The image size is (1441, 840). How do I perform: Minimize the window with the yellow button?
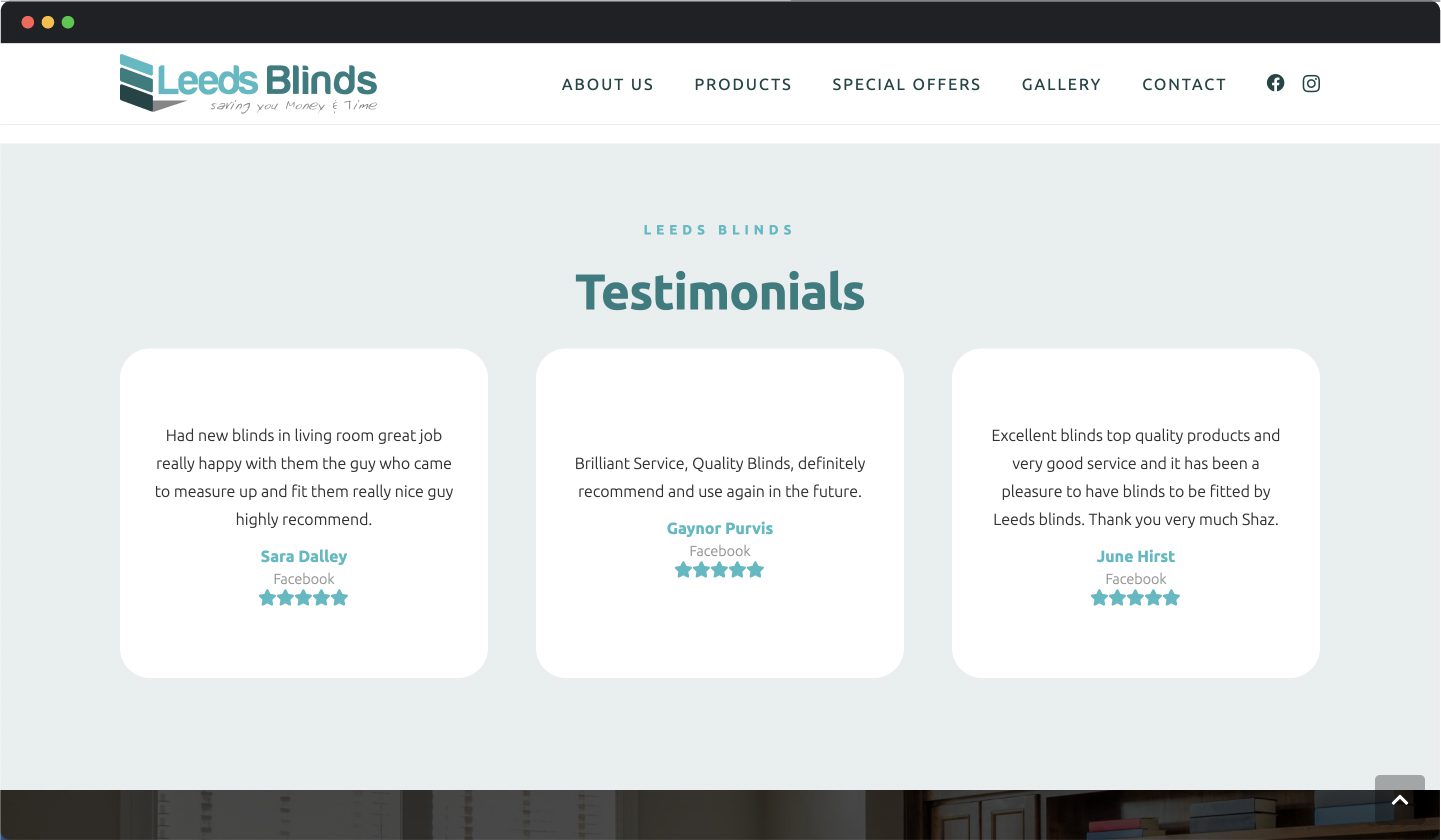48,22
